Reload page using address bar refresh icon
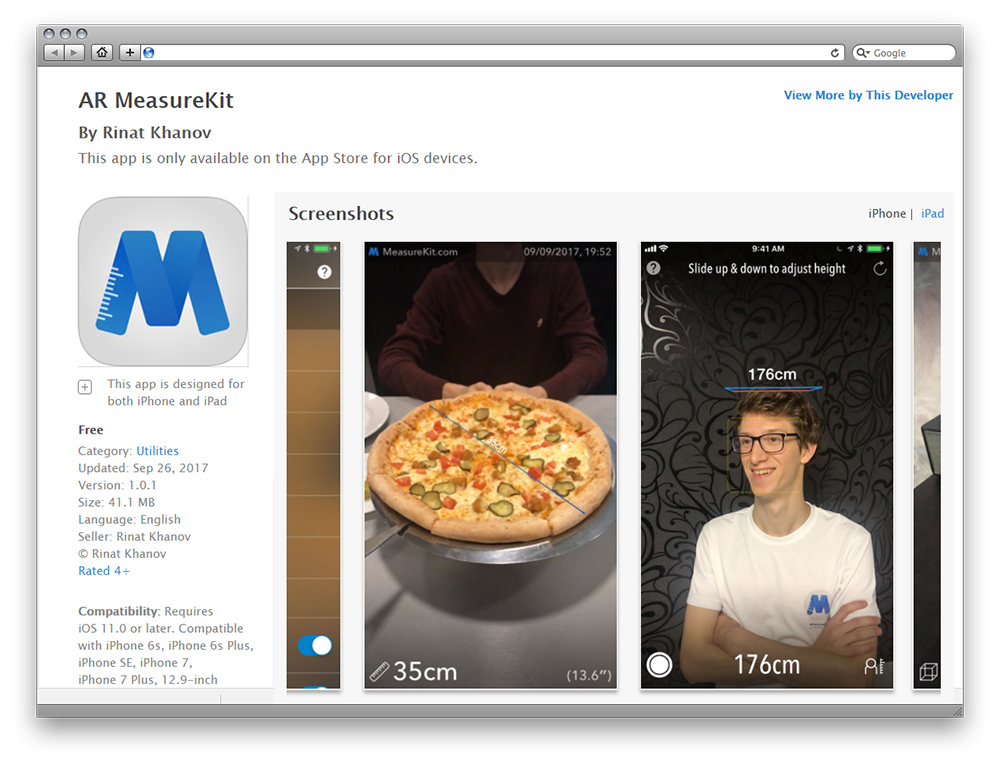Image resolution: width=1000 pixels, height=766 pixels. pos(835,53)
